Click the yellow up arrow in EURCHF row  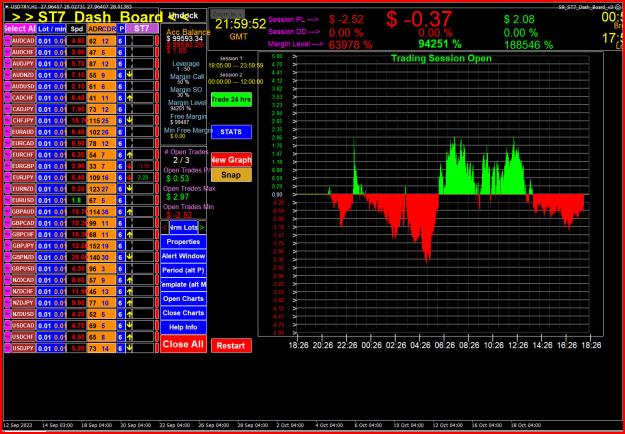click(130, 155)
